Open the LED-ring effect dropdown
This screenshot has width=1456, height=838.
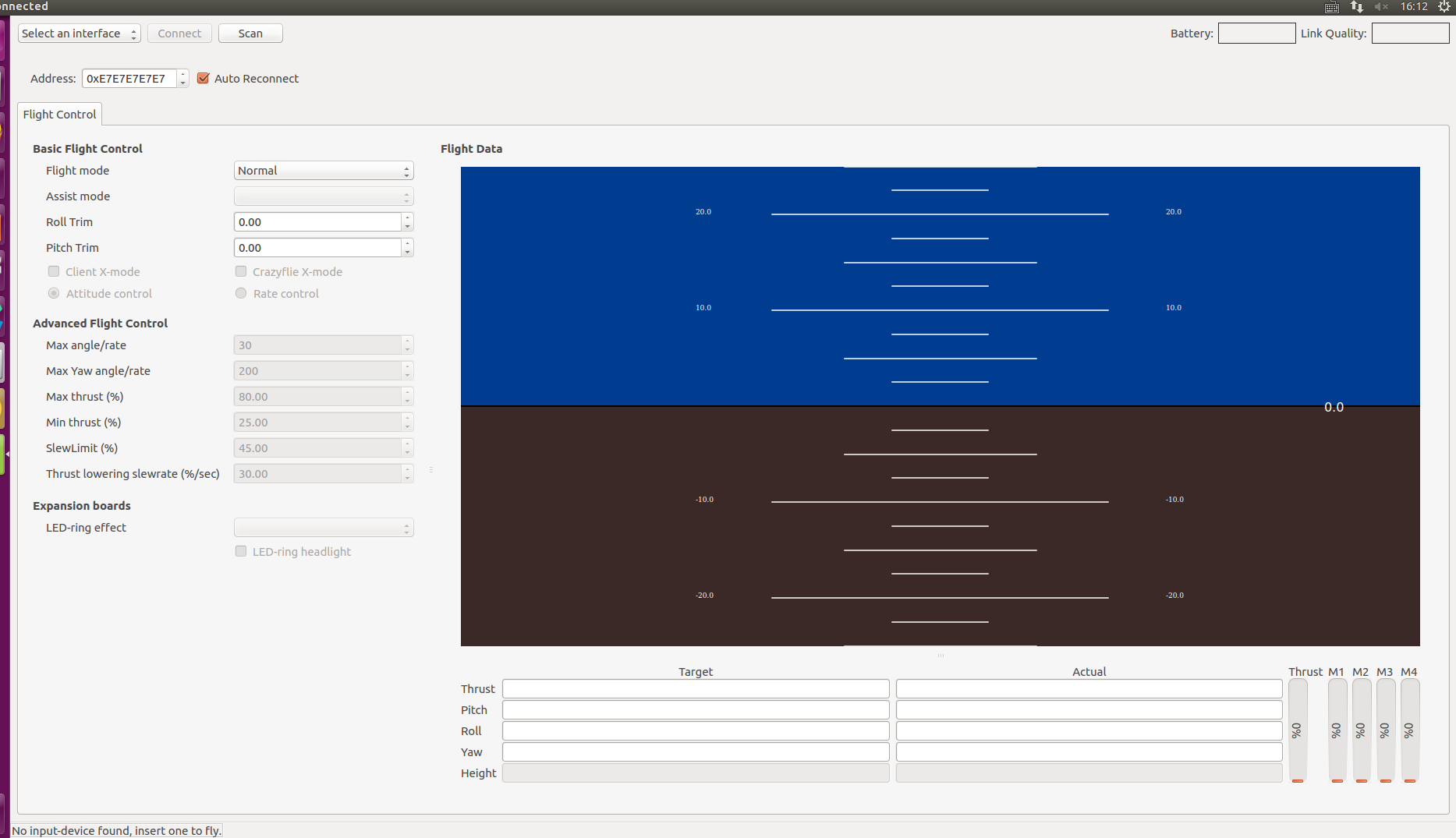pyautogui.click(x=323, y=528)
